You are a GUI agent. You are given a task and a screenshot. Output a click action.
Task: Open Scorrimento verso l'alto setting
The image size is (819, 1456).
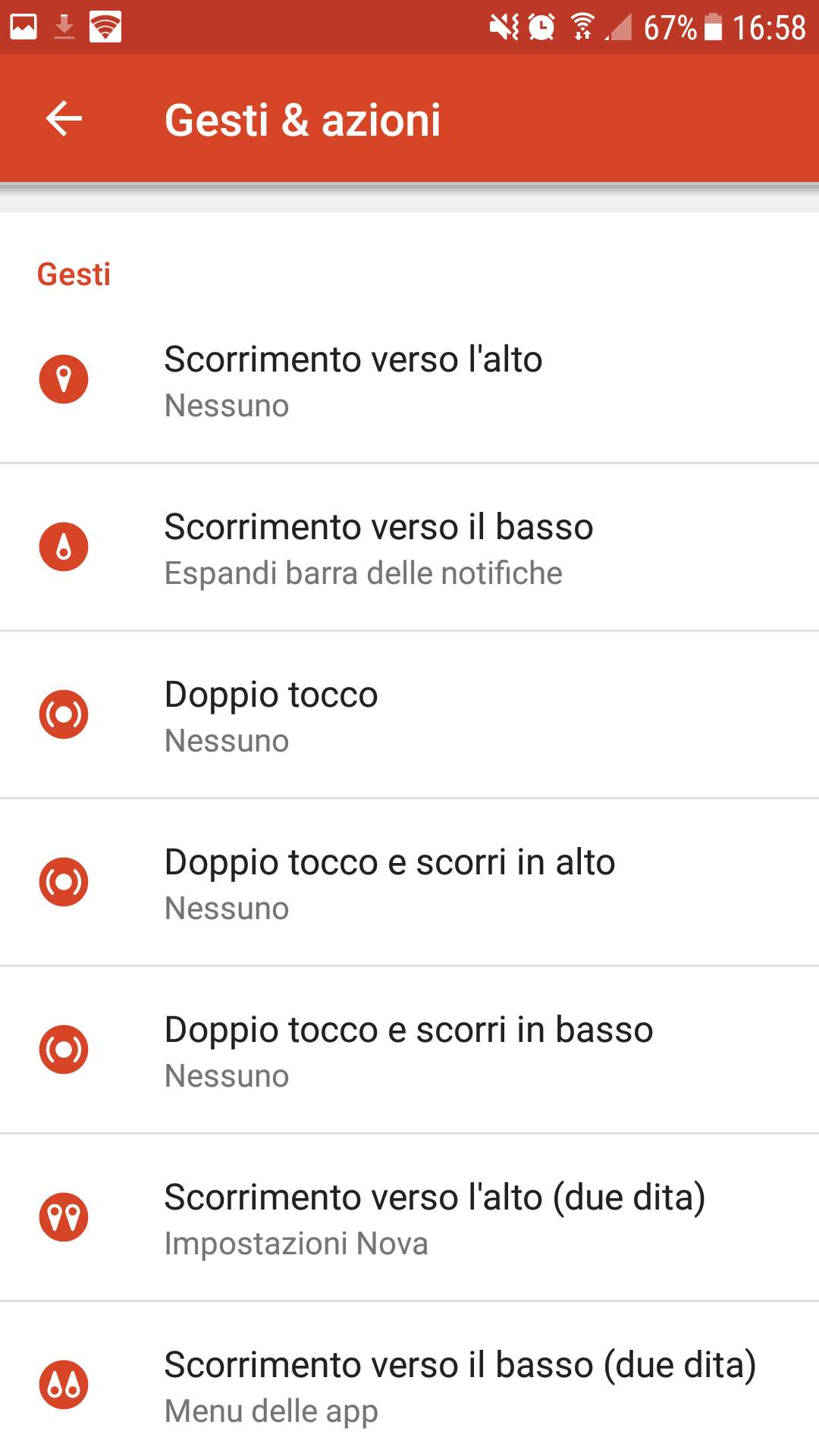[353, 359]
